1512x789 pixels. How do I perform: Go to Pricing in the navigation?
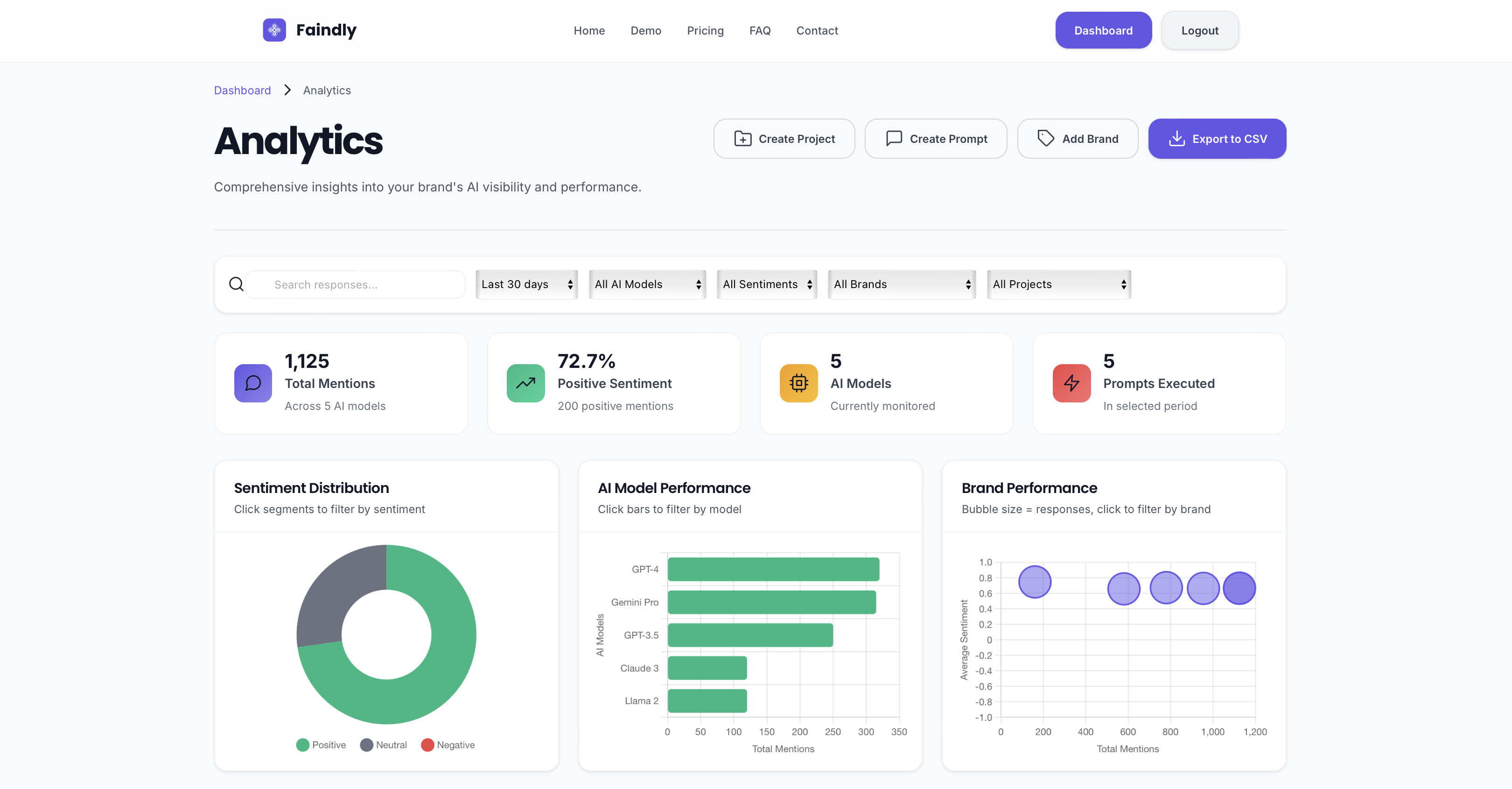point(705,30)
